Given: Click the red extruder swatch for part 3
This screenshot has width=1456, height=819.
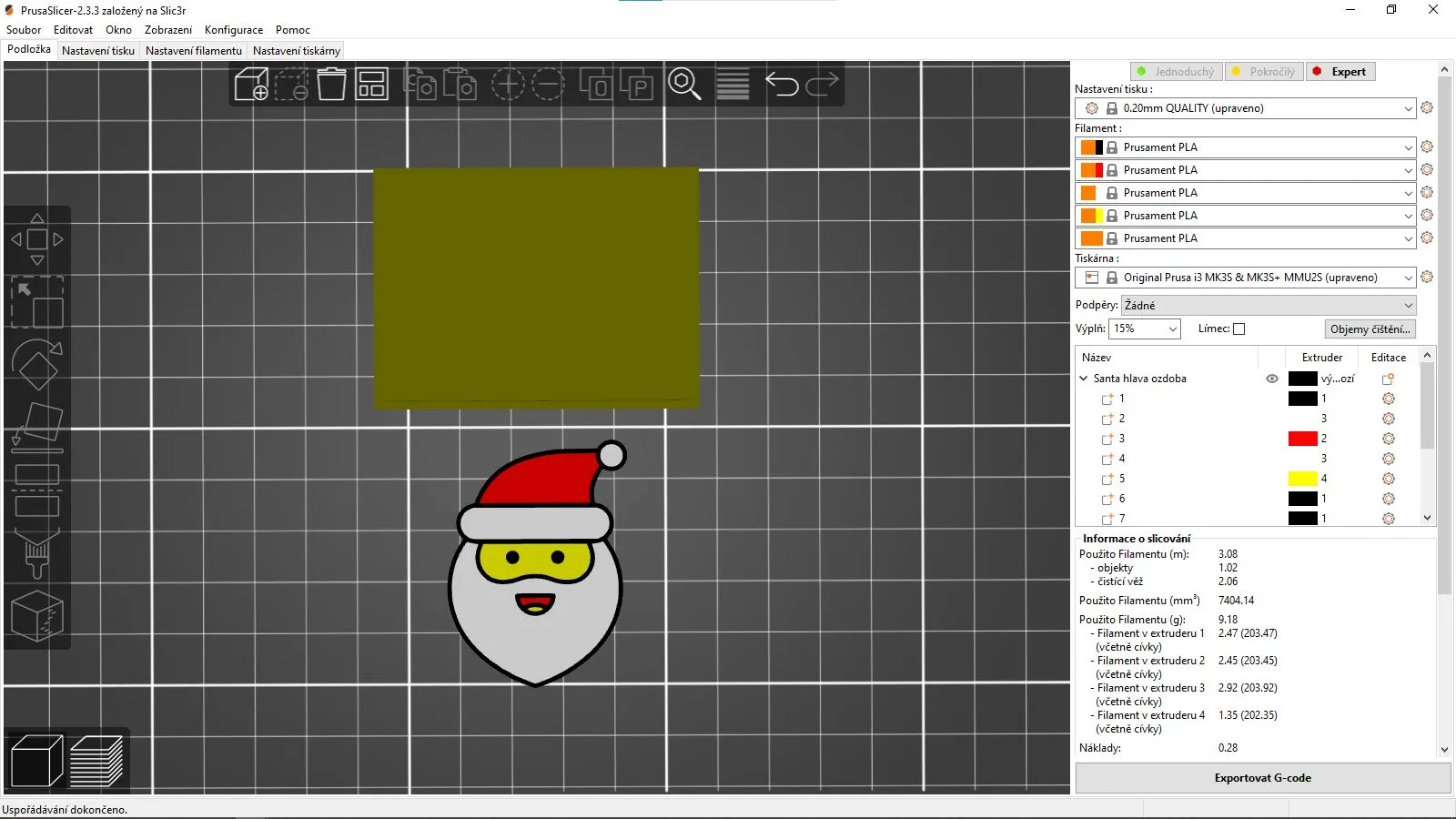Looking at the screenshot, I should (1303, 439).
